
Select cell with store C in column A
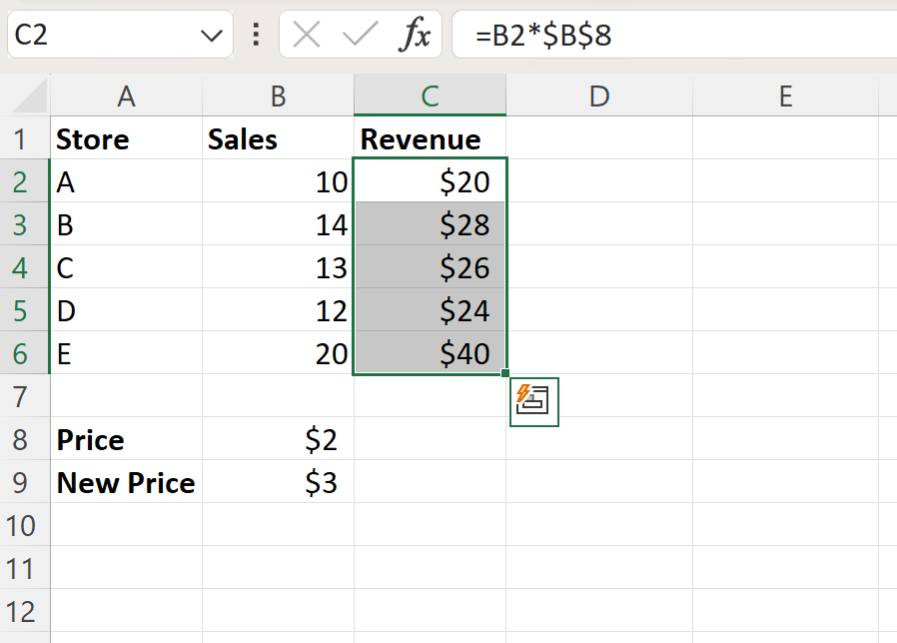tap(126, 268)
